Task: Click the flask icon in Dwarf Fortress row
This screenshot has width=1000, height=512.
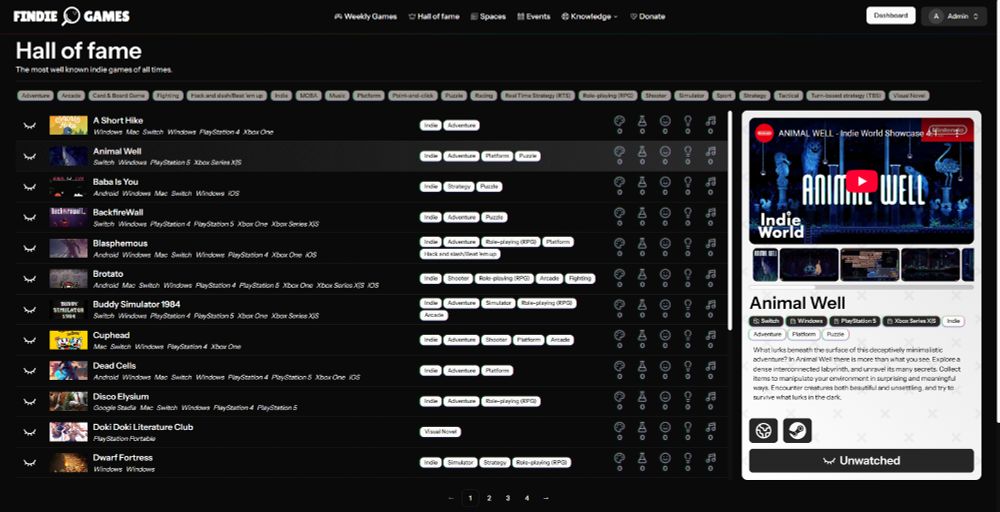Action: 642,457
